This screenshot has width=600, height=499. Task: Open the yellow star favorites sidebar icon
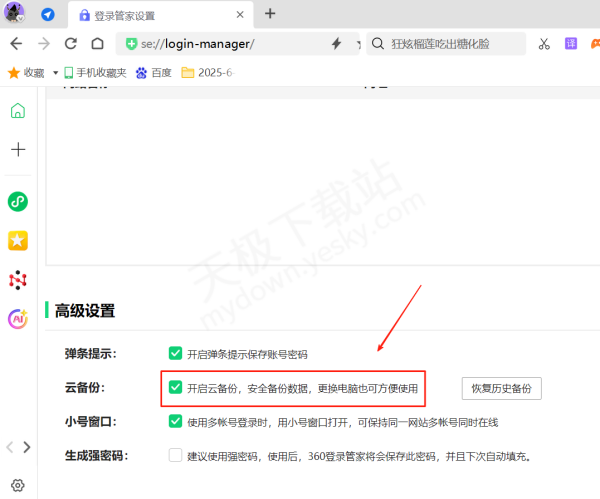(x=17, y=241)
